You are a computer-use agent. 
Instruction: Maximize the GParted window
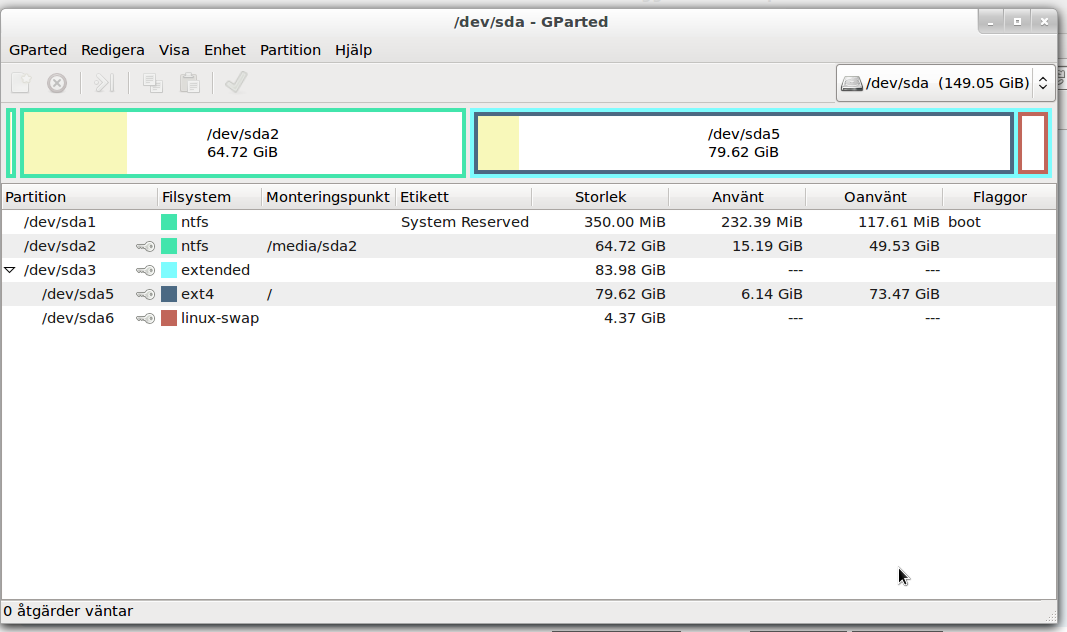1017,22
